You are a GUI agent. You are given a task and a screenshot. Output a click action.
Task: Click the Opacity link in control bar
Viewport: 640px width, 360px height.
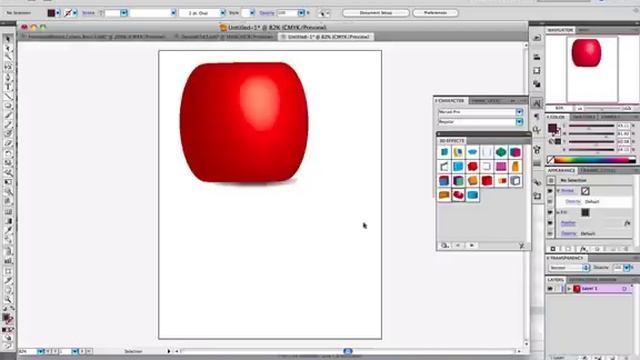coord(267,13)
